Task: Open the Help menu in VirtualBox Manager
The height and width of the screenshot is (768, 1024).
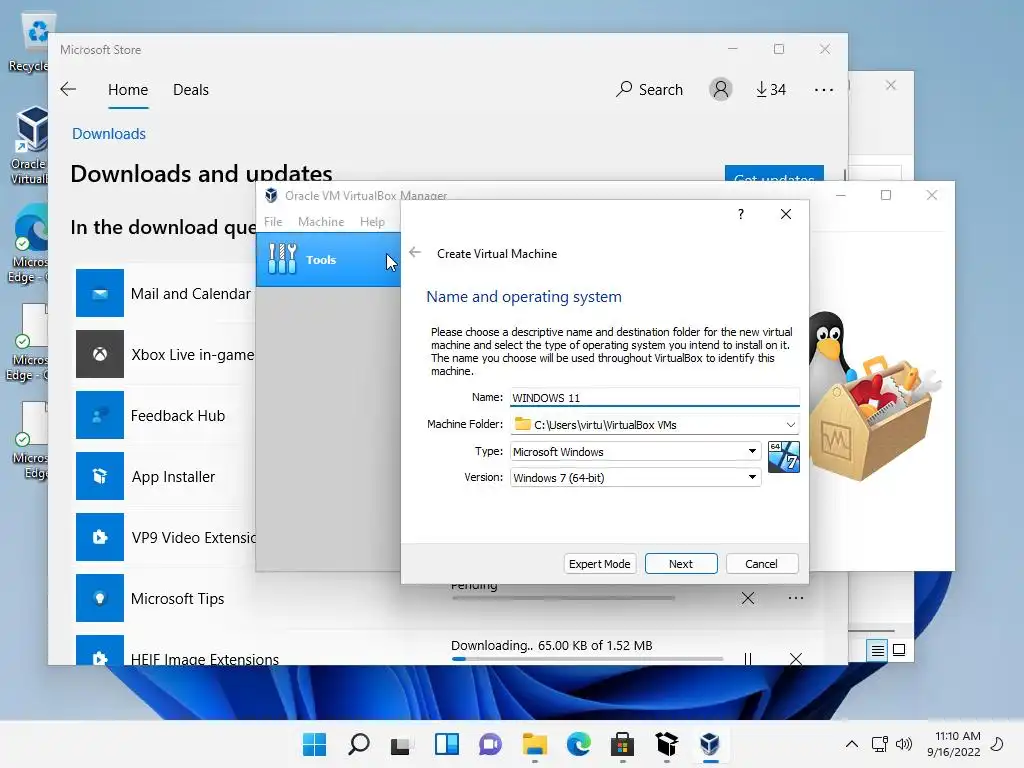Action: click(x=372, y=221)
